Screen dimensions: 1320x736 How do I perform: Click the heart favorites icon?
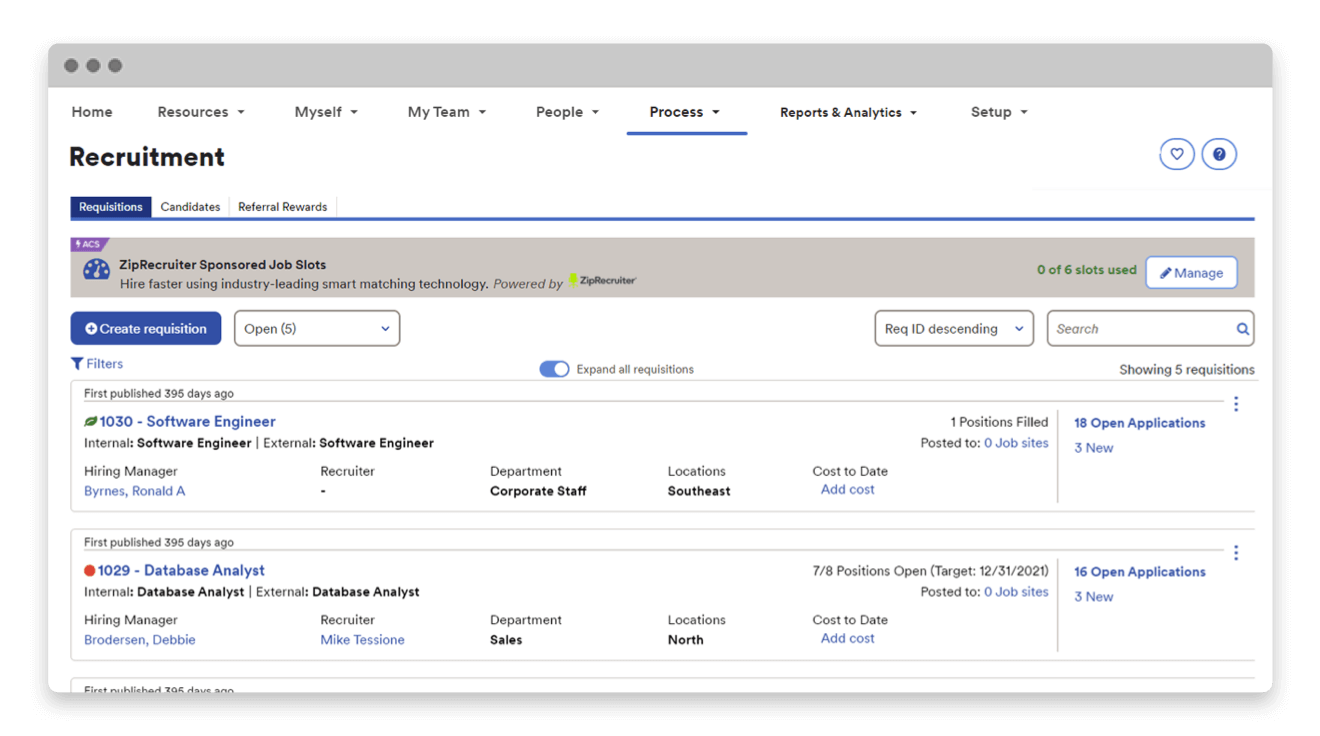(x=1177, y=153)
